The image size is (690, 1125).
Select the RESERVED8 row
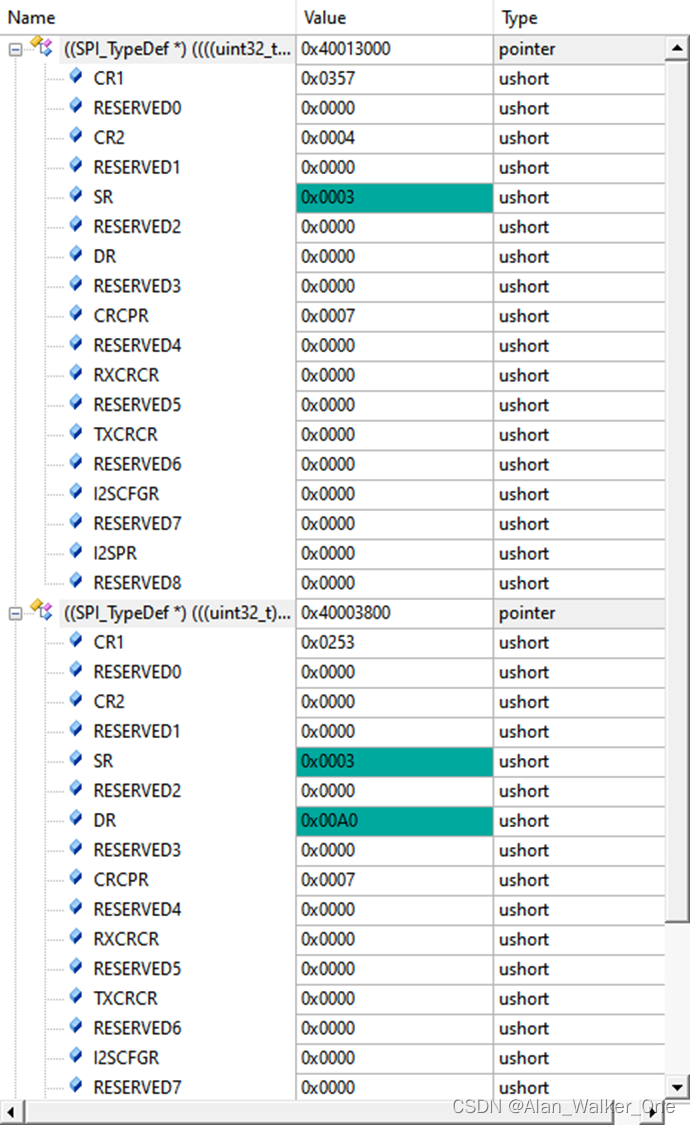(x=332, y=583)
